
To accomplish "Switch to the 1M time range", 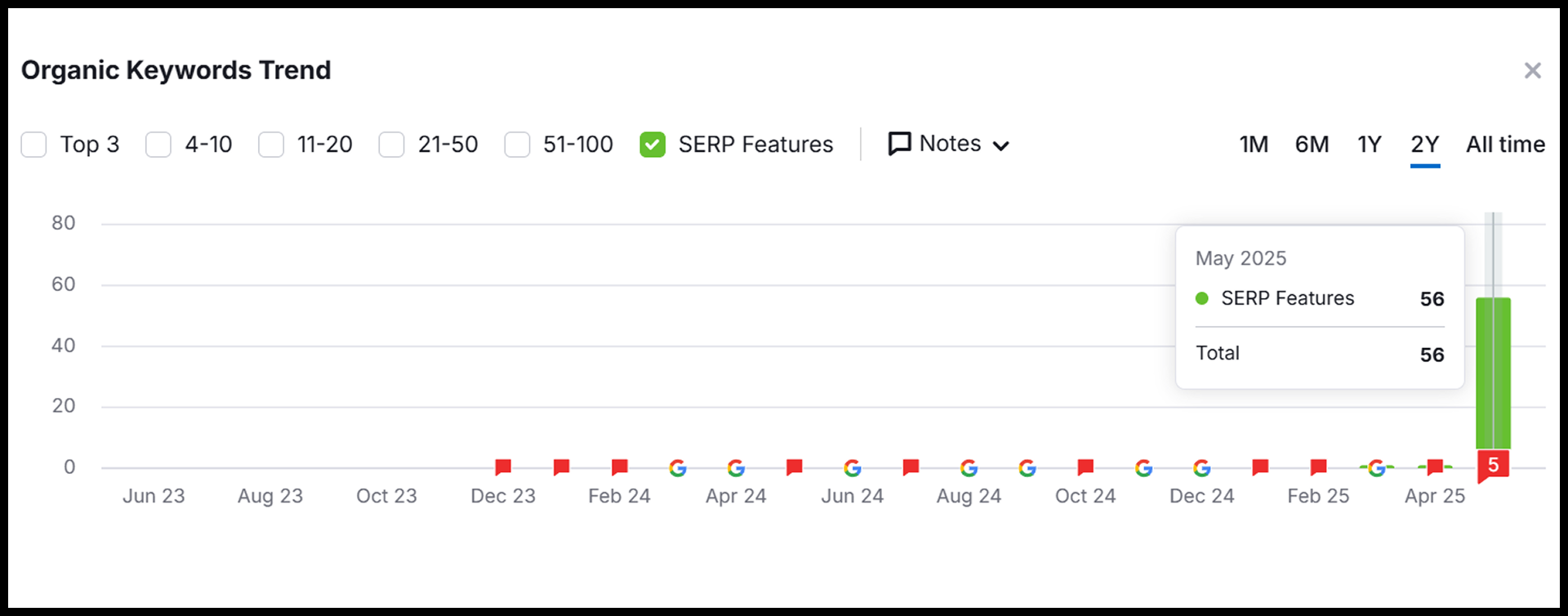I will pyautogui.click(x=1254, y=145).
